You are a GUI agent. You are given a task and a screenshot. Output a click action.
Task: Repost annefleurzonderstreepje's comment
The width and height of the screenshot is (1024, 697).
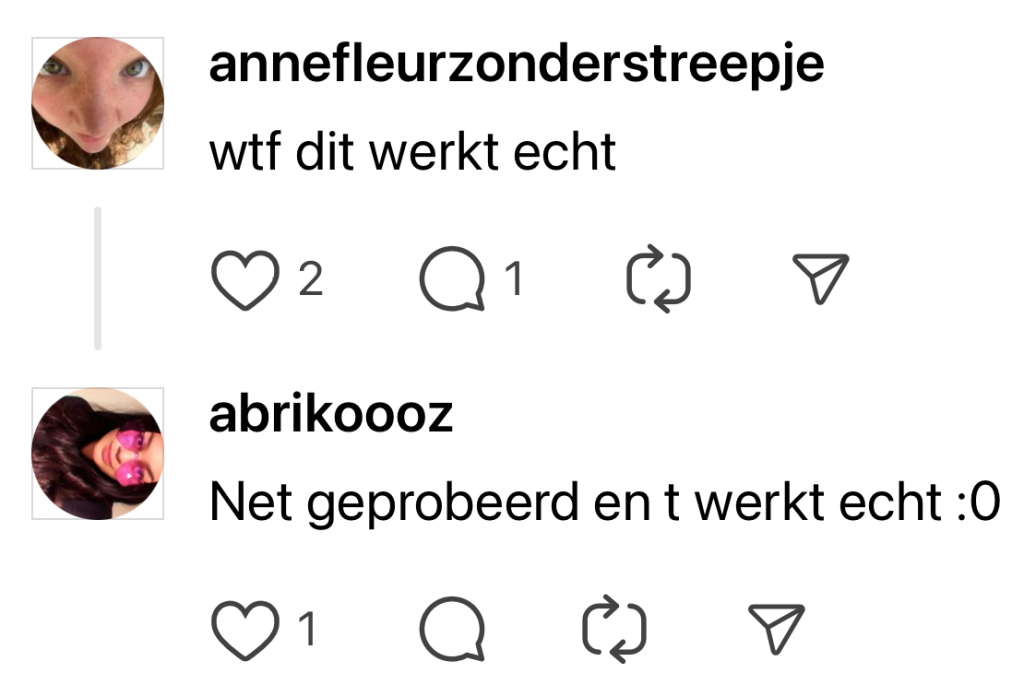coord(658,279)
